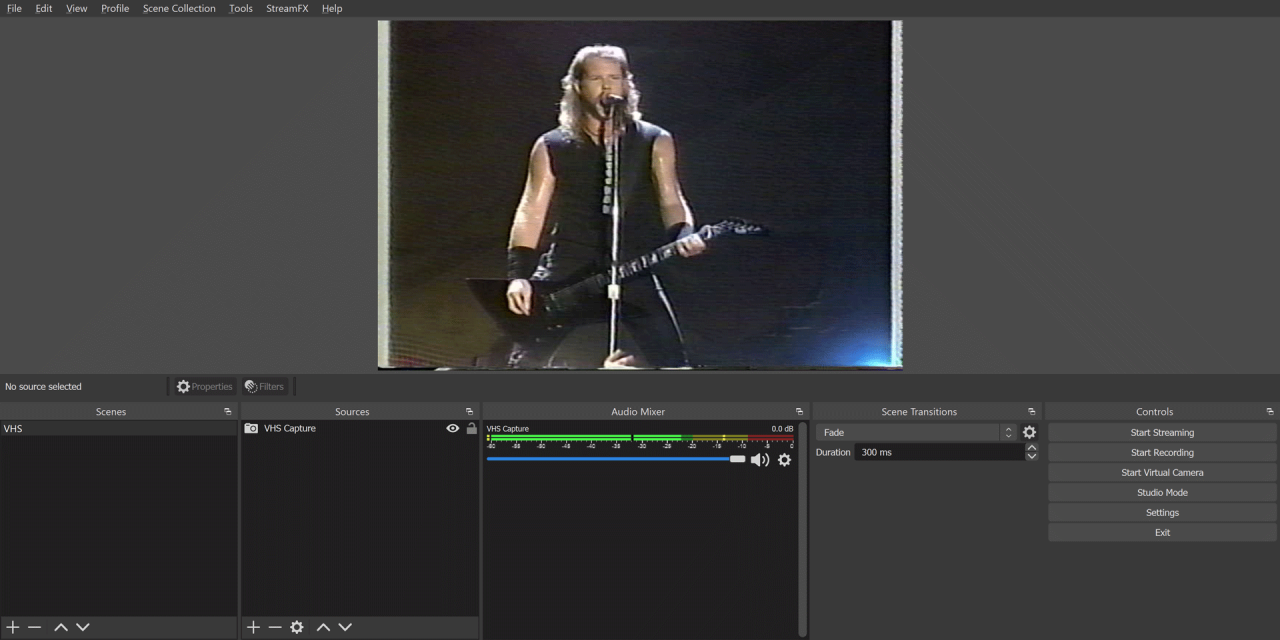
Task: Open source properties gear in Sources toolbar
Action: pos(297,627)
